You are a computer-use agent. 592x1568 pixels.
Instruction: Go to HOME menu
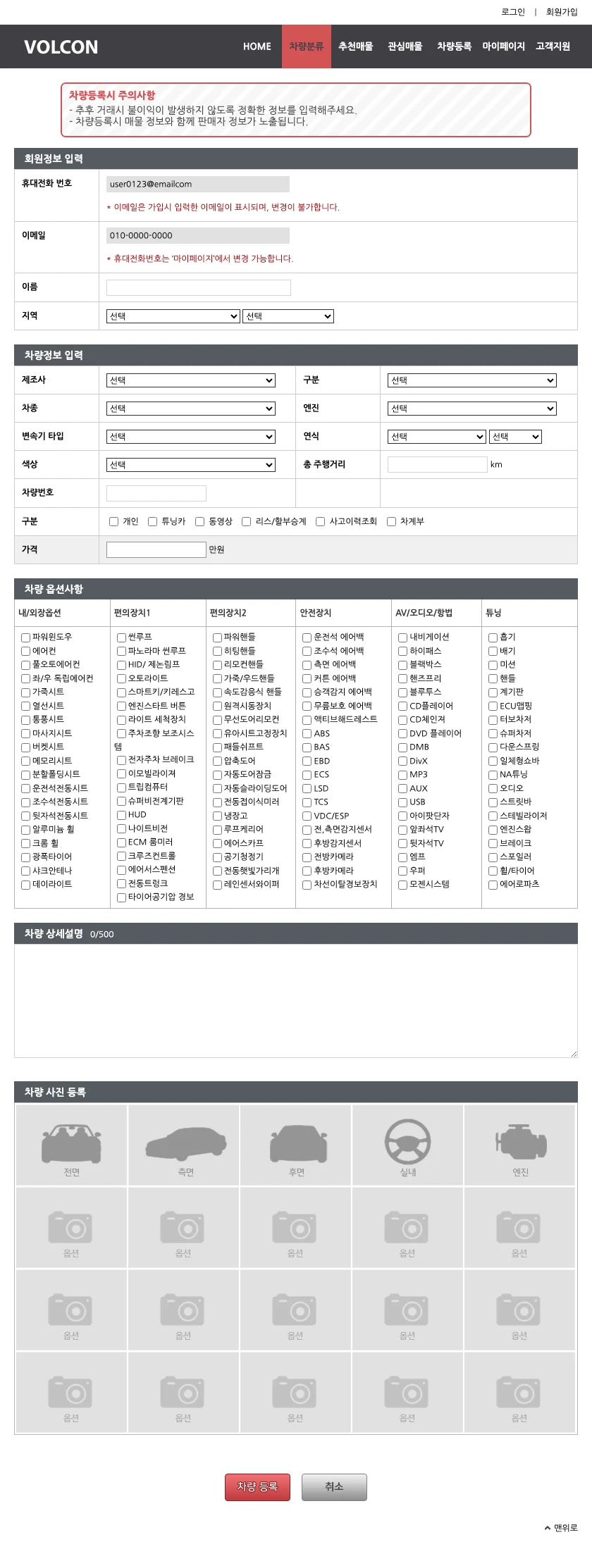pos(257,46)
